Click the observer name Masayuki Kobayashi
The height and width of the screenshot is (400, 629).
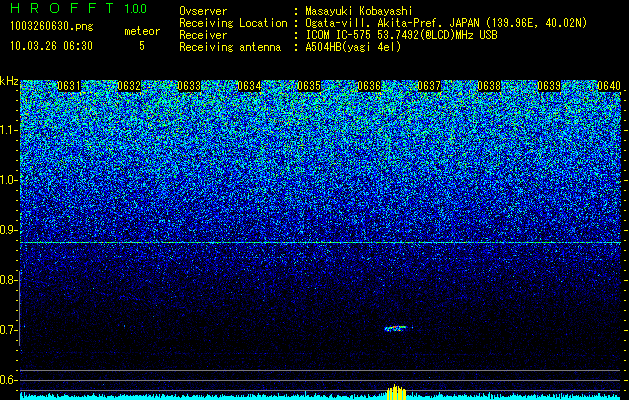(359, 11)
